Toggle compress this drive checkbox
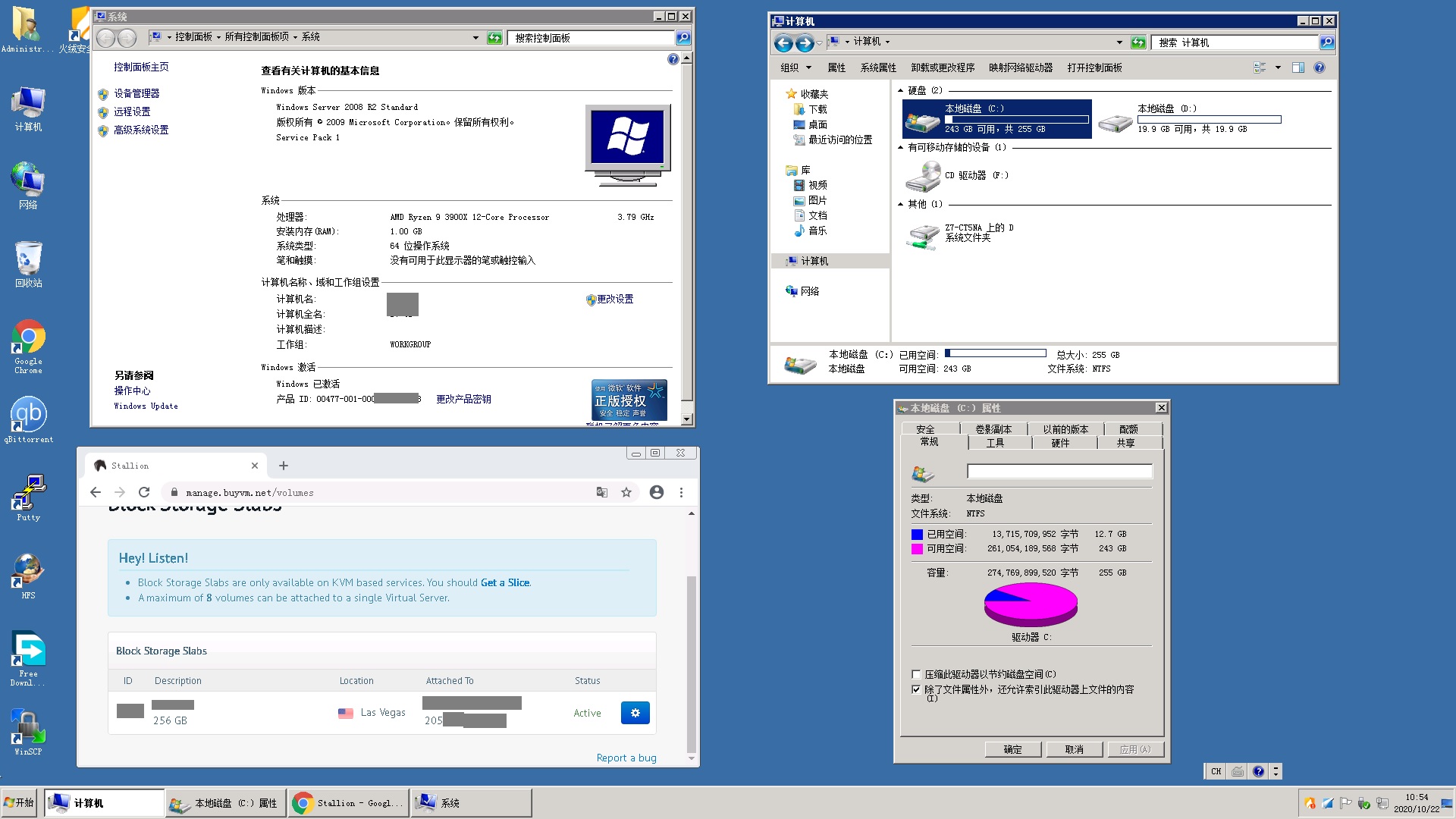1456x819 pixels. tap(916, 674)
